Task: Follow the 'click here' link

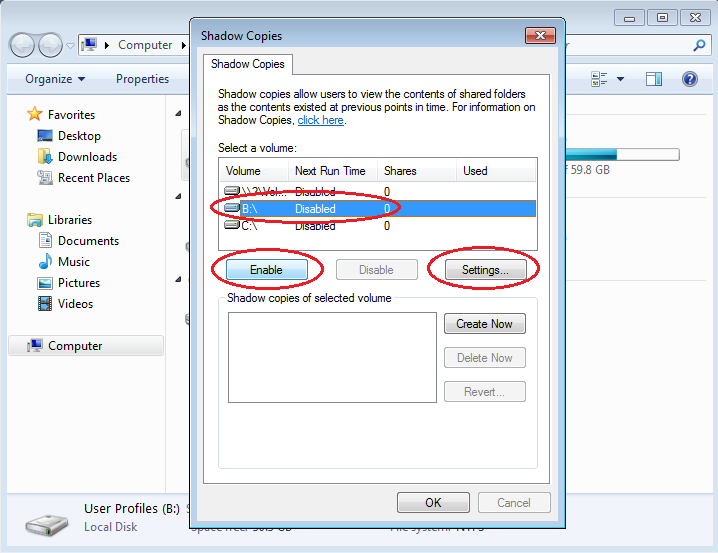Action: [321, 120]
